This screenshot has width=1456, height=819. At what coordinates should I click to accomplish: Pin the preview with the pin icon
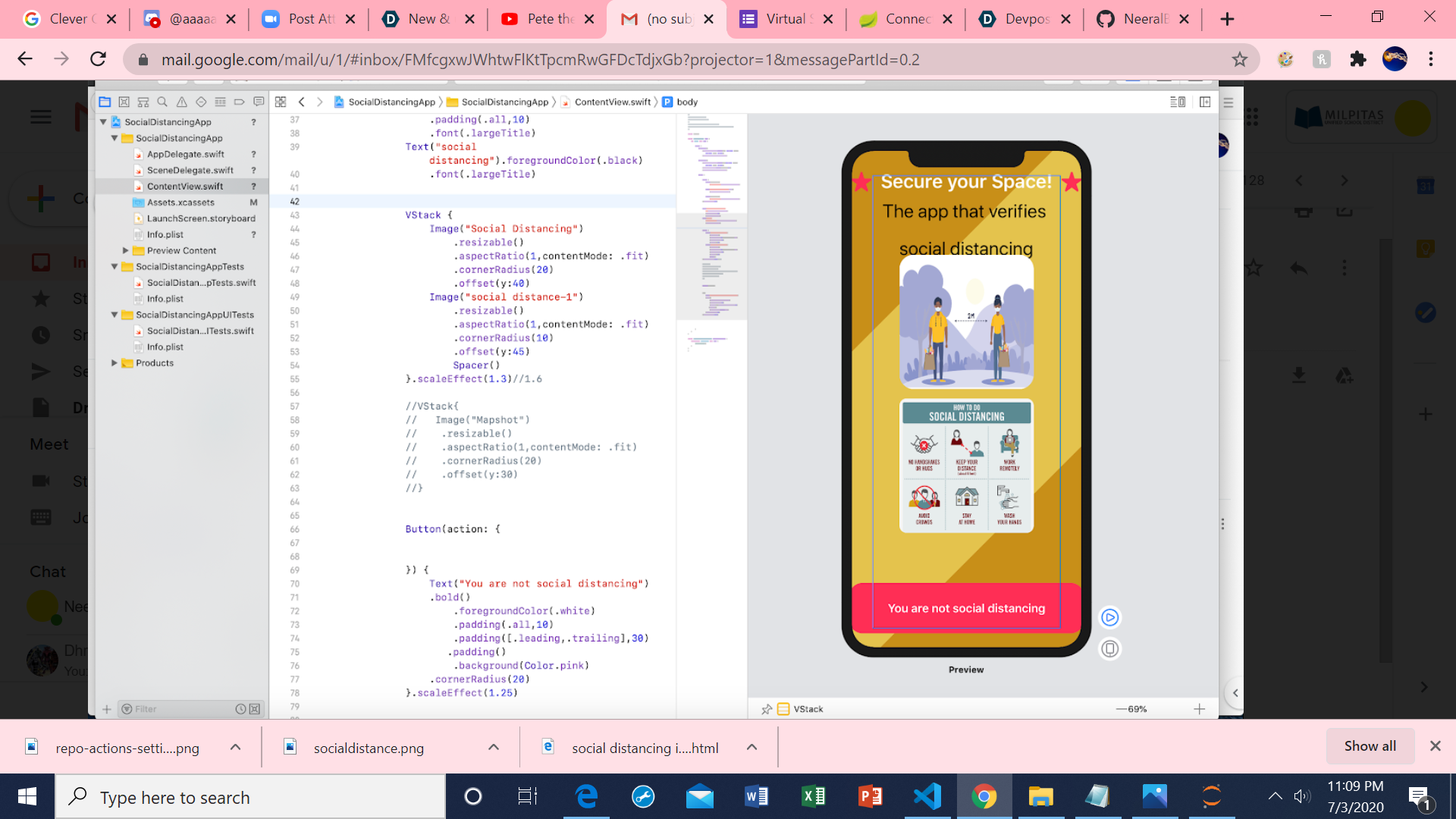(767, 709)
